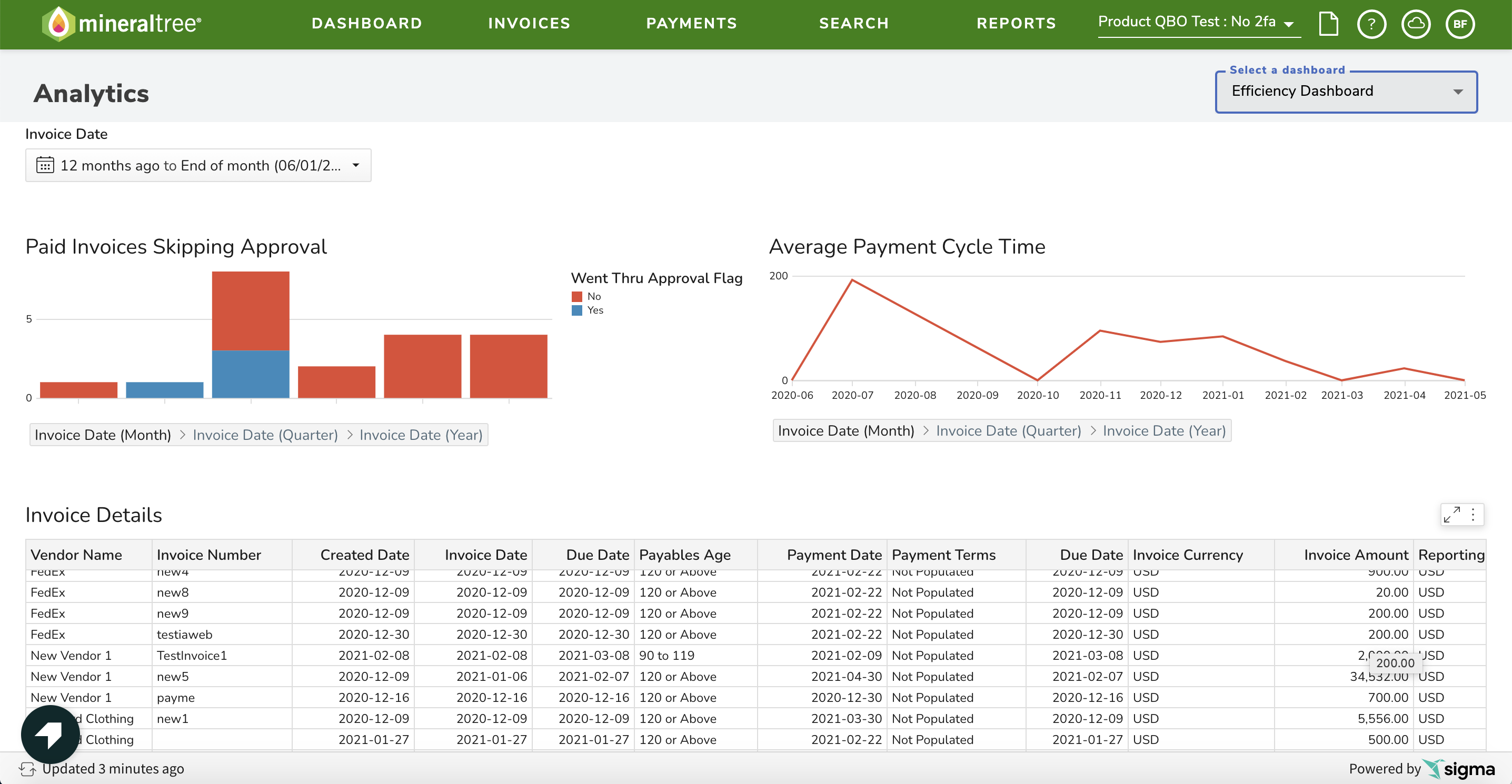Expand the Invoice Details table fullscreen

pos(1451,515)
